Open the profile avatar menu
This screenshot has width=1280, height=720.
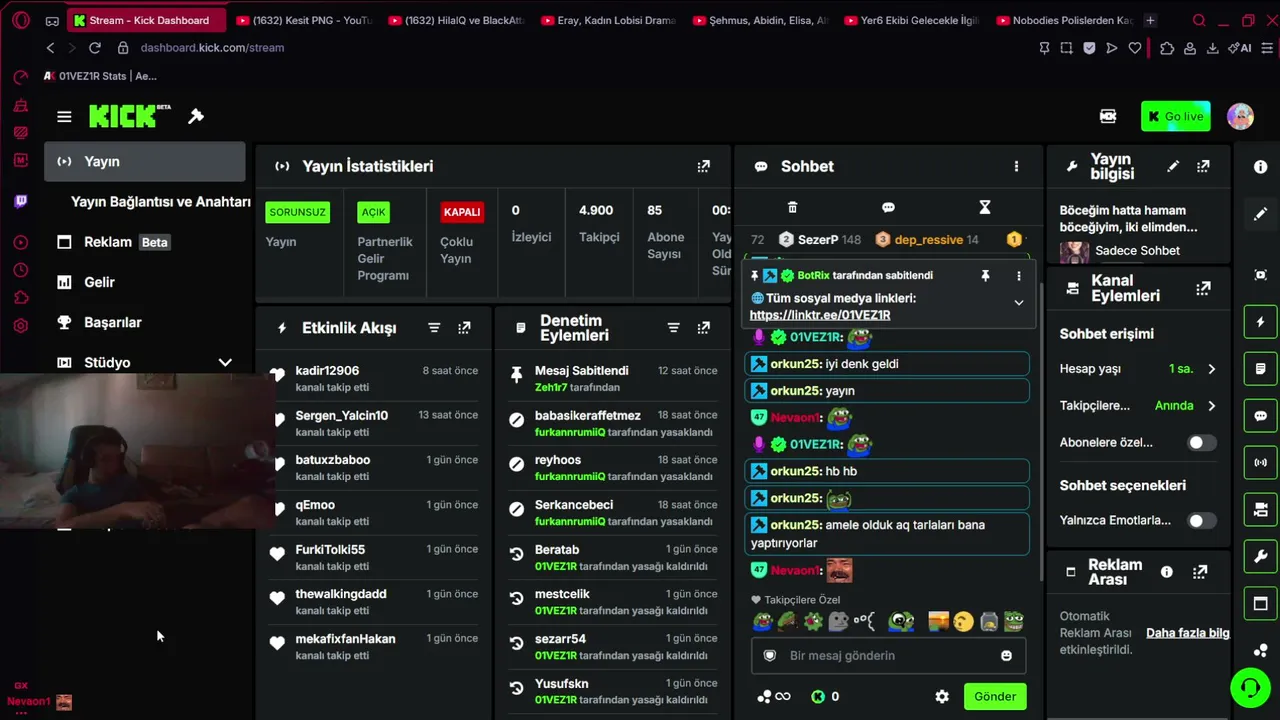(x=1240, y=116)
